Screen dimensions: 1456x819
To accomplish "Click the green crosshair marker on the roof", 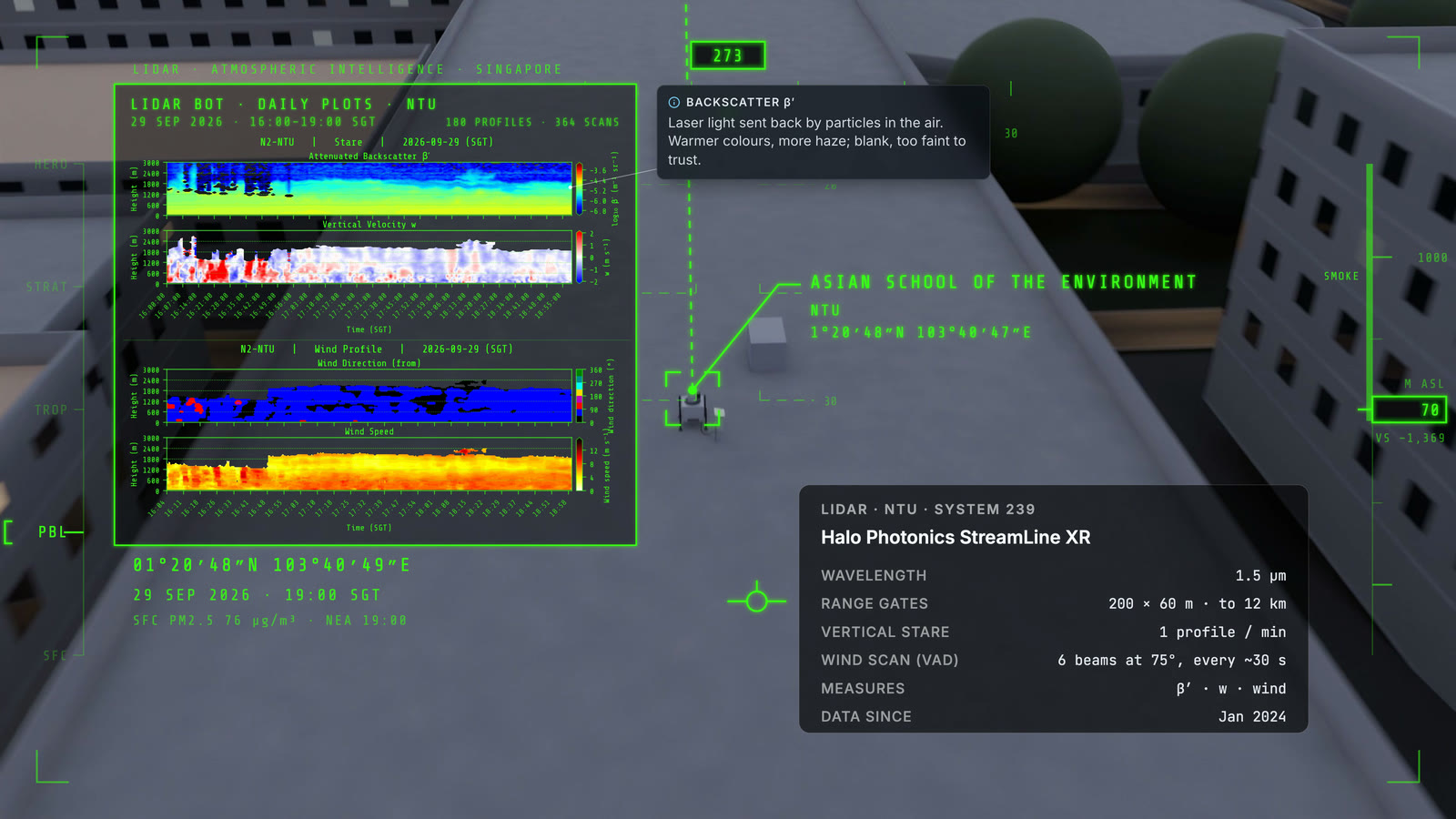I will tap(756, 601).
